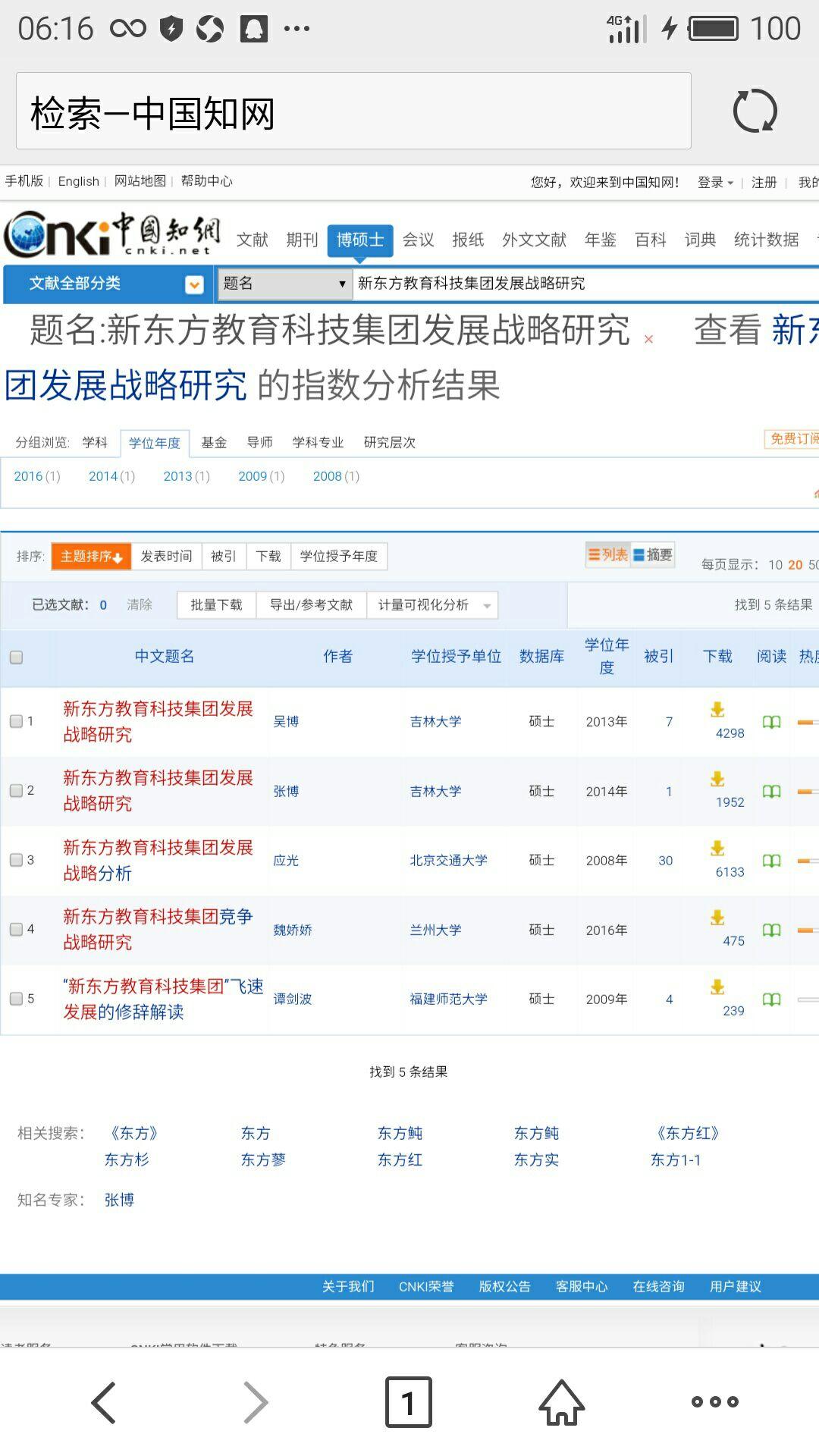Viewport: 819px width, 1456px height.
Task: Read 吴博's thesis online book icon
Action: 771,722
